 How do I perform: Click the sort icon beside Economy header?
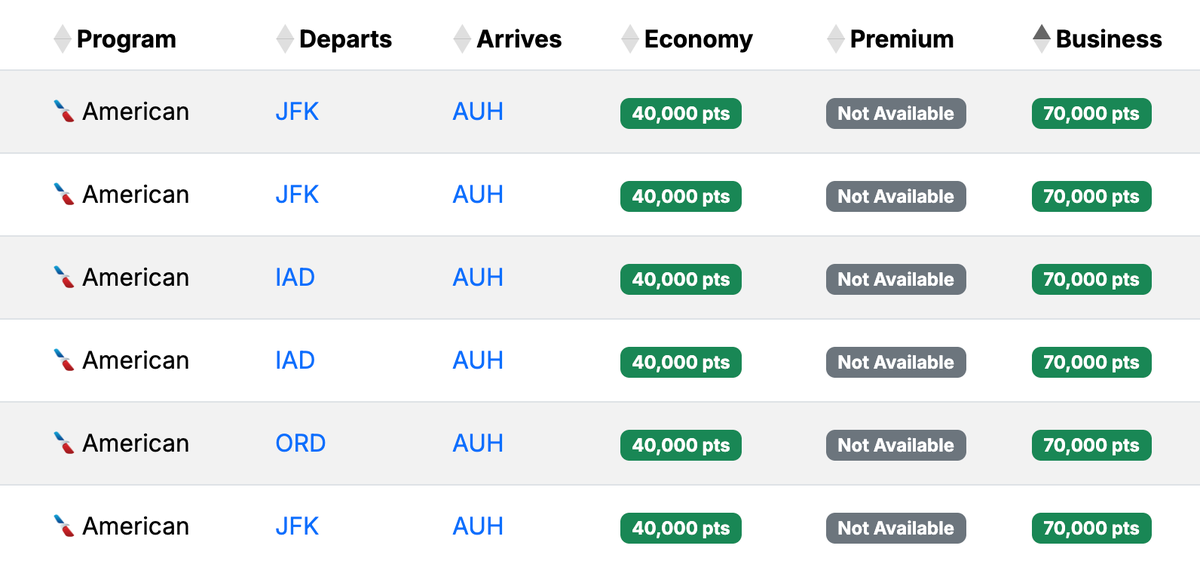630,39
